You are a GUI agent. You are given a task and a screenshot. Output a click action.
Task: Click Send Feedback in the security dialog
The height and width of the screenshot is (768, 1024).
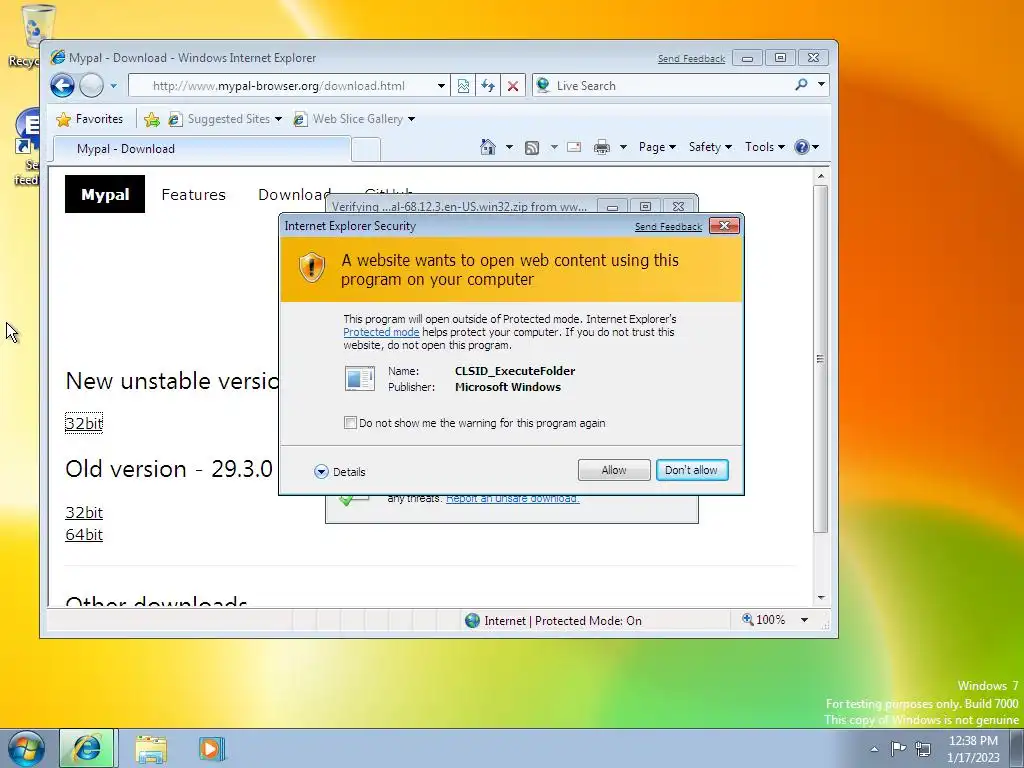pyautogui.click(x=668, y=227)
